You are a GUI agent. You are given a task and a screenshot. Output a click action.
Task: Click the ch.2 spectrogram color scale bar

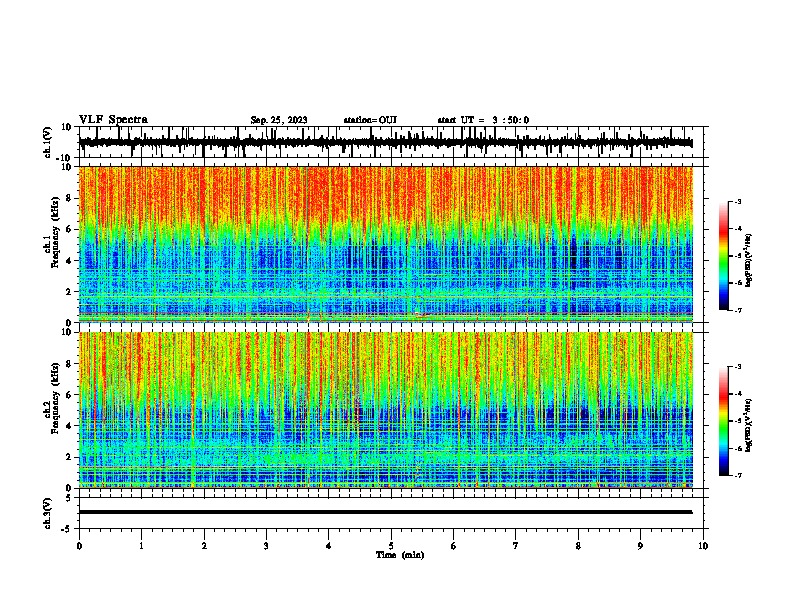coord(724,421)
